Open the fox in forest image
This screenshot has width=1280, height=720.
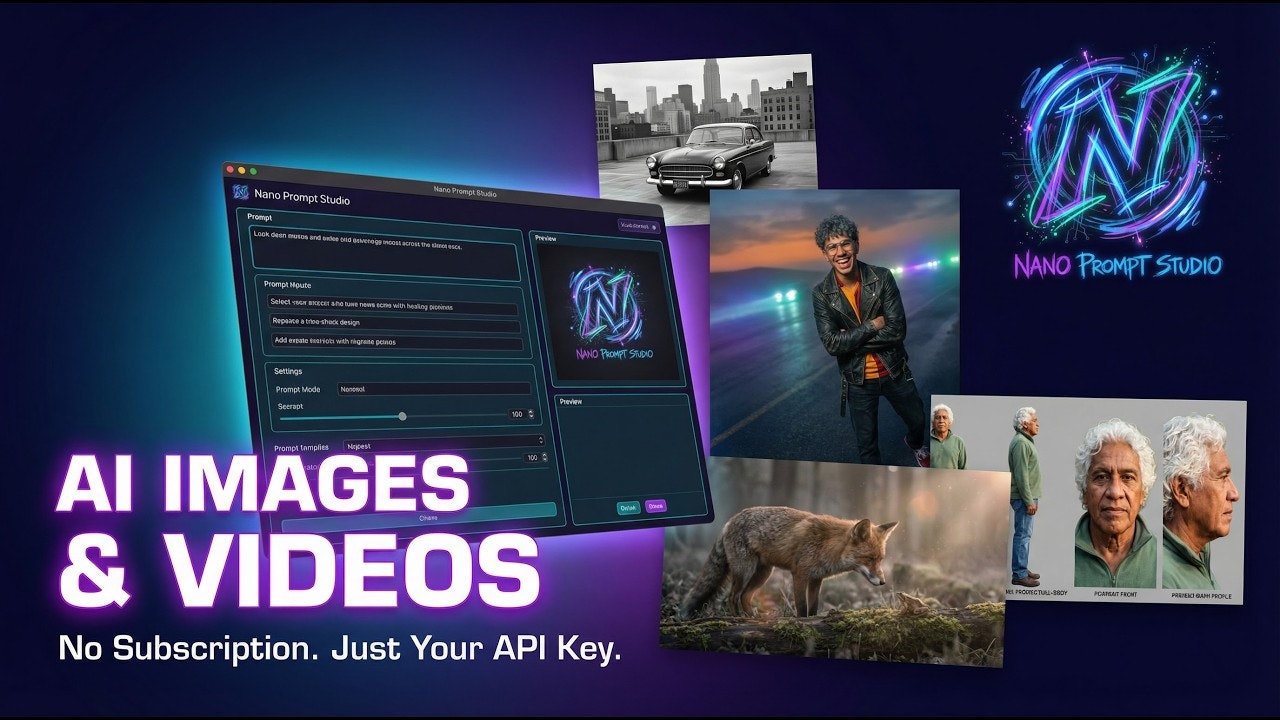835,560
